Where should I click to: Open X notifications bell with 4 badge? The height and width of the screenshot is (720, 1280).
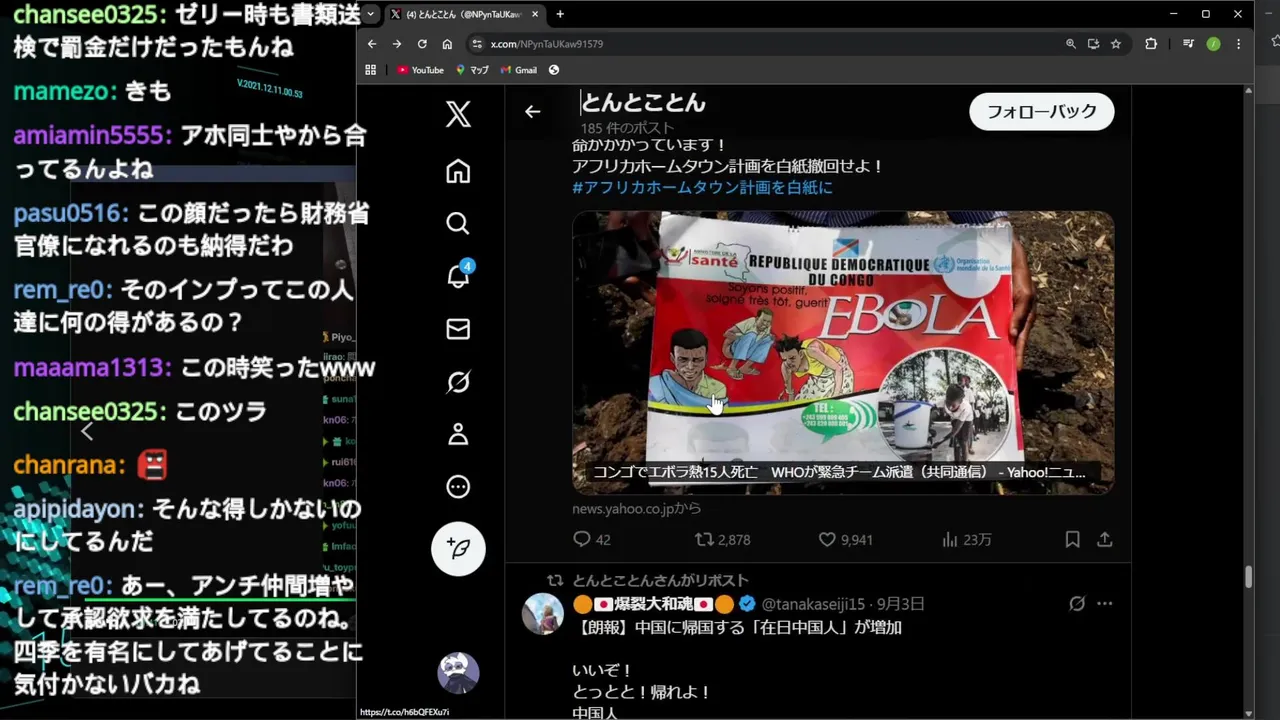coord(459,275)
